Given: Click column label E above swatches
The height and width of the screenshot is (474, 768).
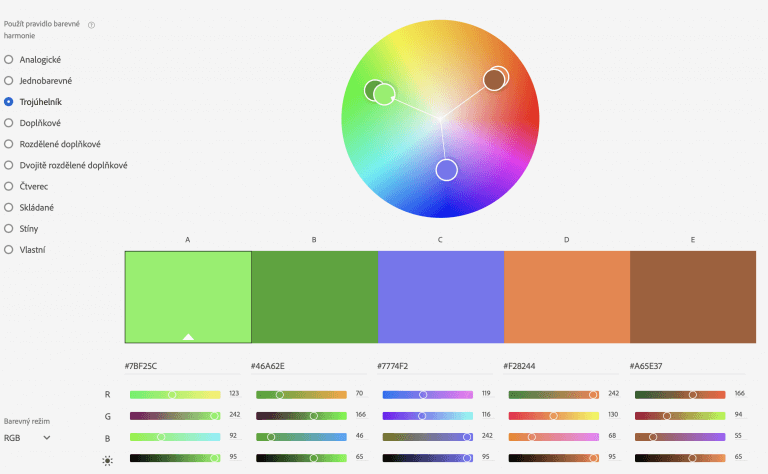Looking at the screenshot, I should [x=692, y=240].
